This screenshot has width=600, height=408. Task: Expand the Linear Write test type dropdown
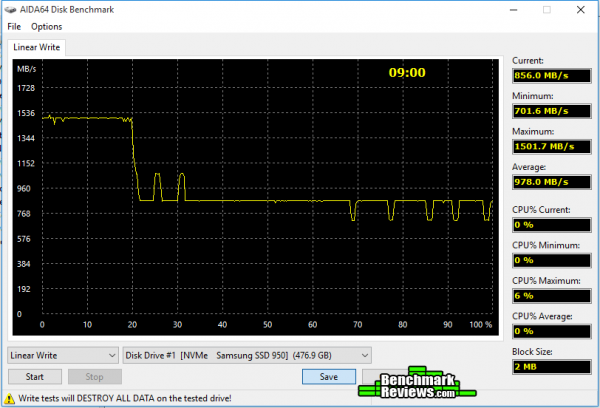pyautogui.click(x=62, y=355)
